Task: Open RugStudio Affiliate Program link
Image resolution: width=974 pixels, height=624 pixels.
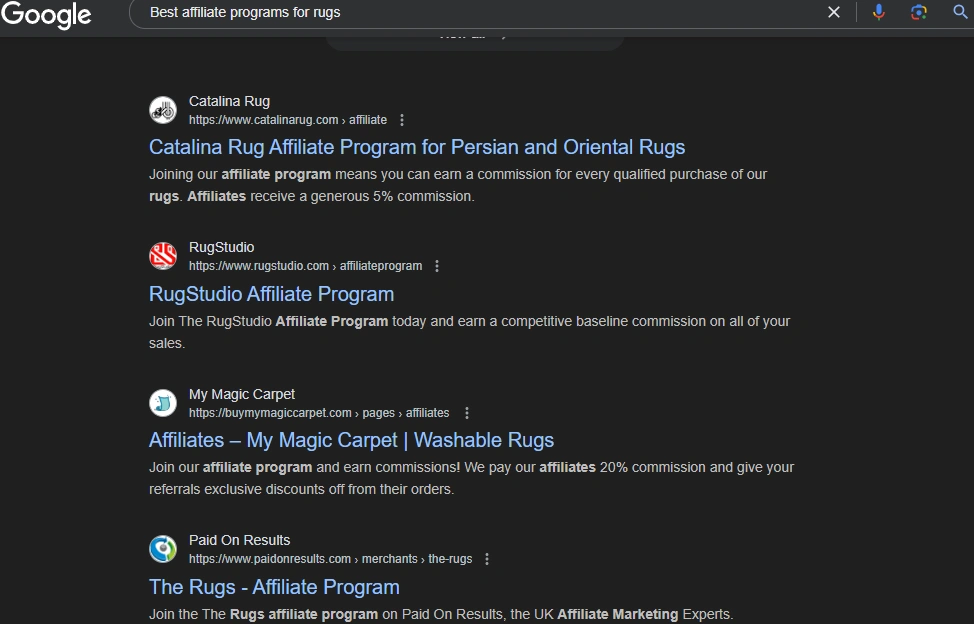Action: tap(271, 294)
